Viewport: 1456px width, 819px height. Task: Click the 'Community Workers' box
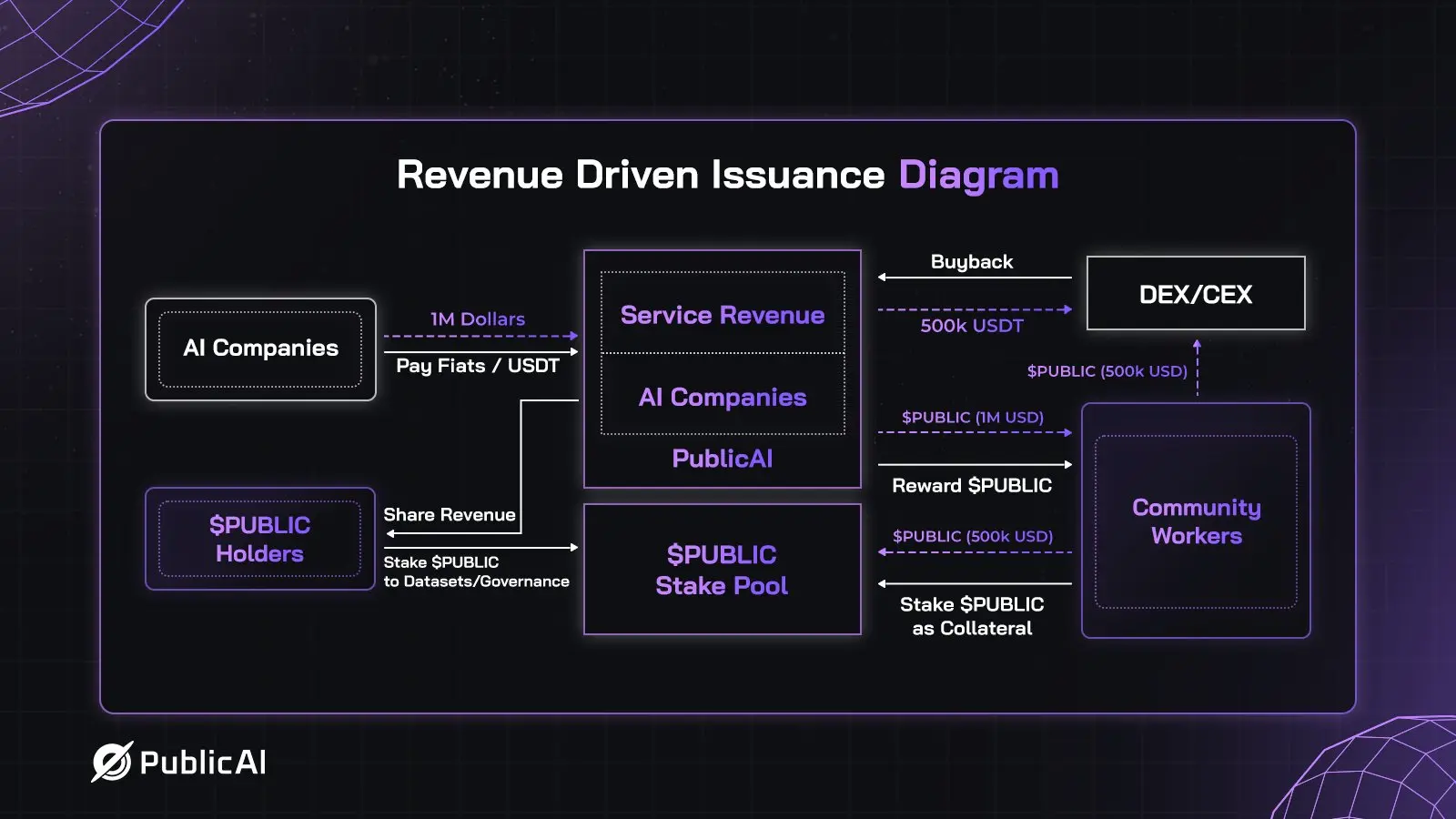pos(1196,521)
